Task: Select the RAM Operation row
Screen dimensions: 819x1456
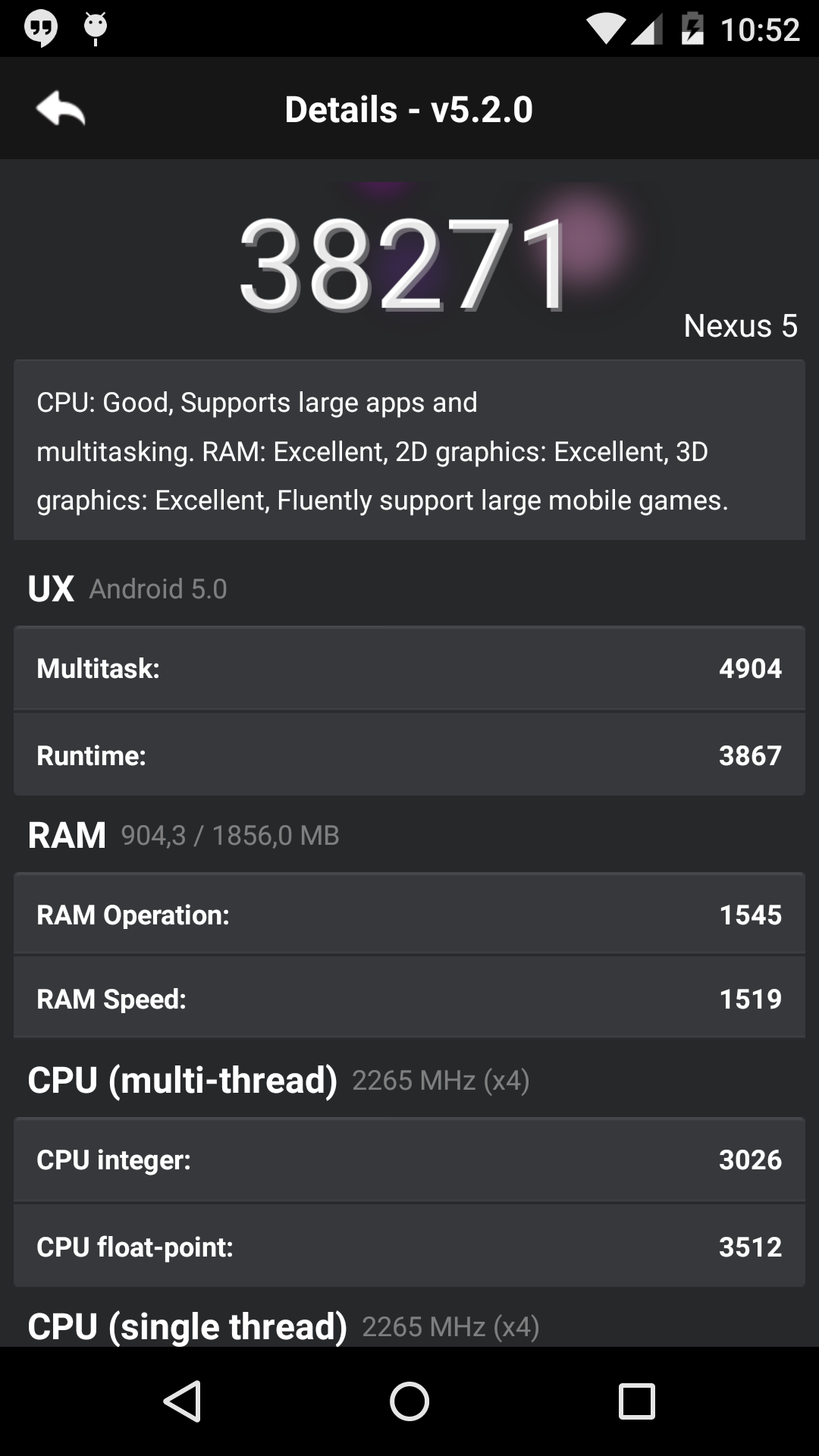Action: pos(409,914)
